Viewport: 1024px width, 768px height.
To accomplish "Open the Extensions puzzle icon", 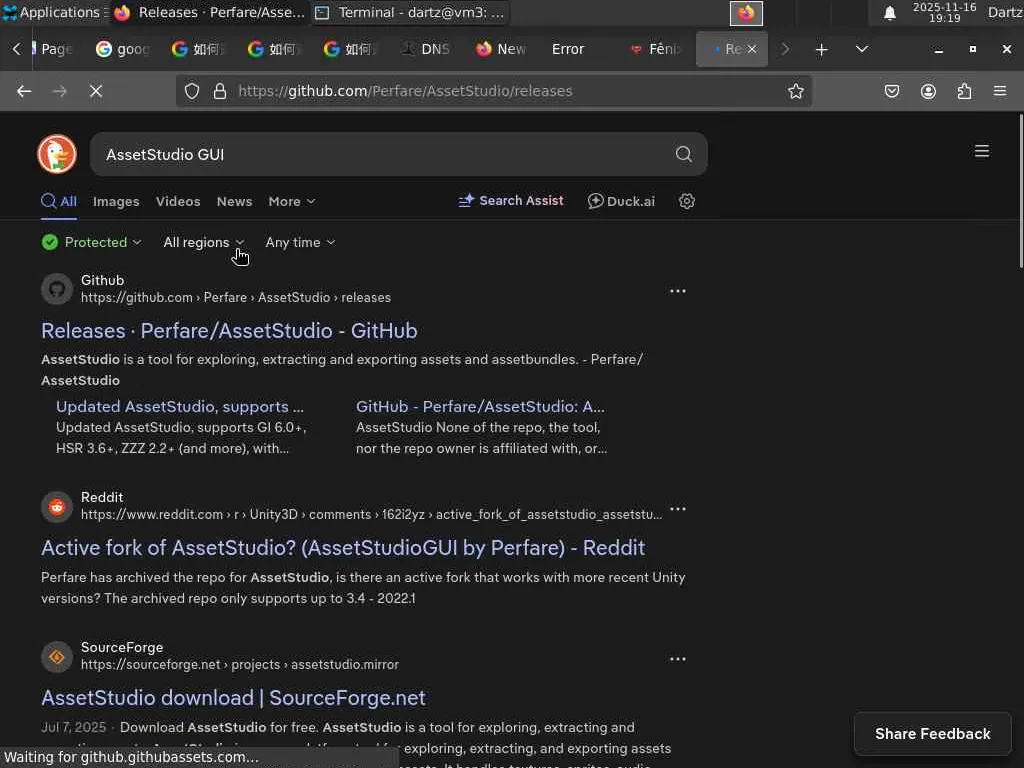I will [x=964, y=91].
